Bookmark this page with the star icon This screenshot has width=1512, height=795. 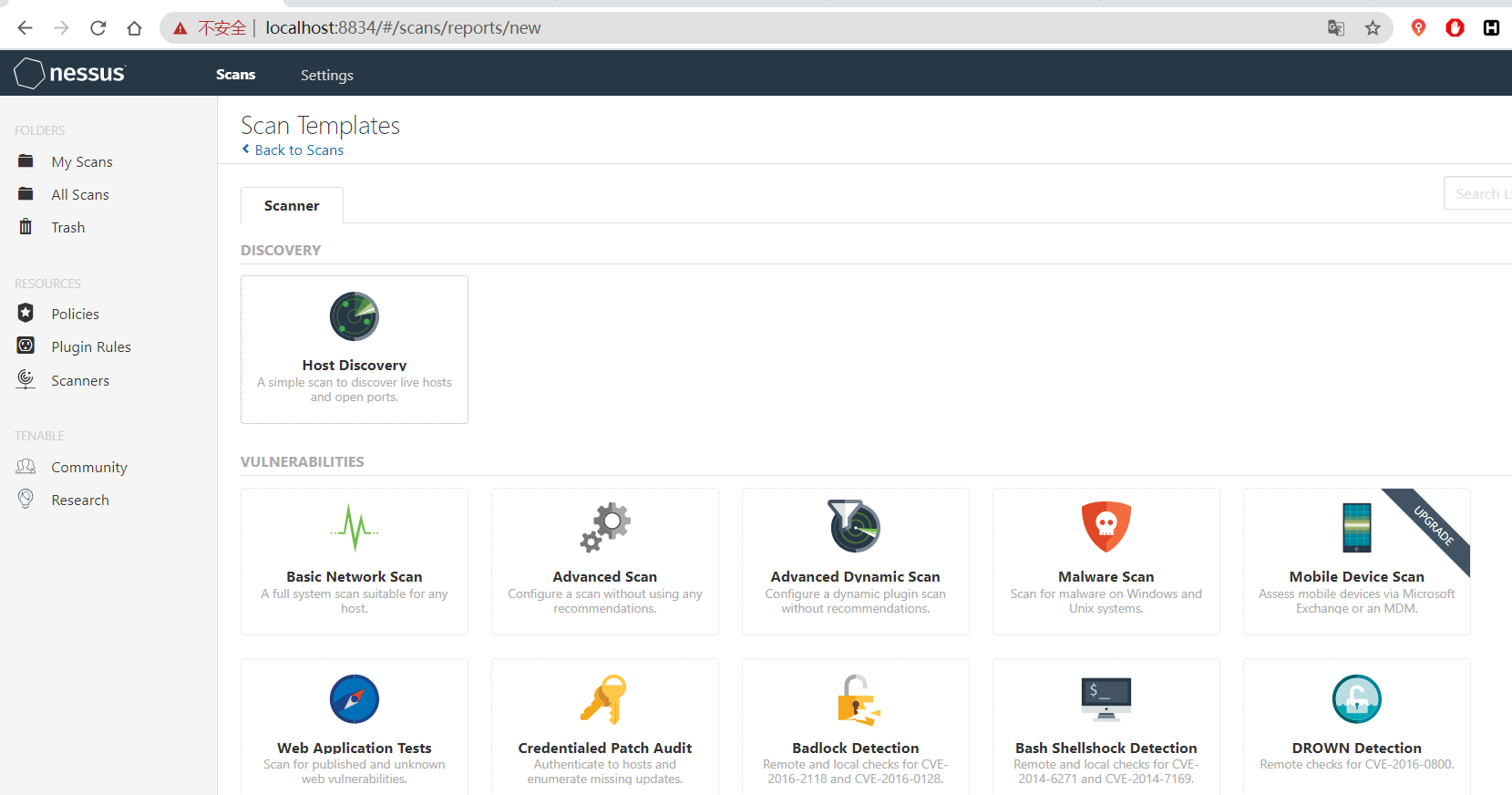coord(1373,28)
